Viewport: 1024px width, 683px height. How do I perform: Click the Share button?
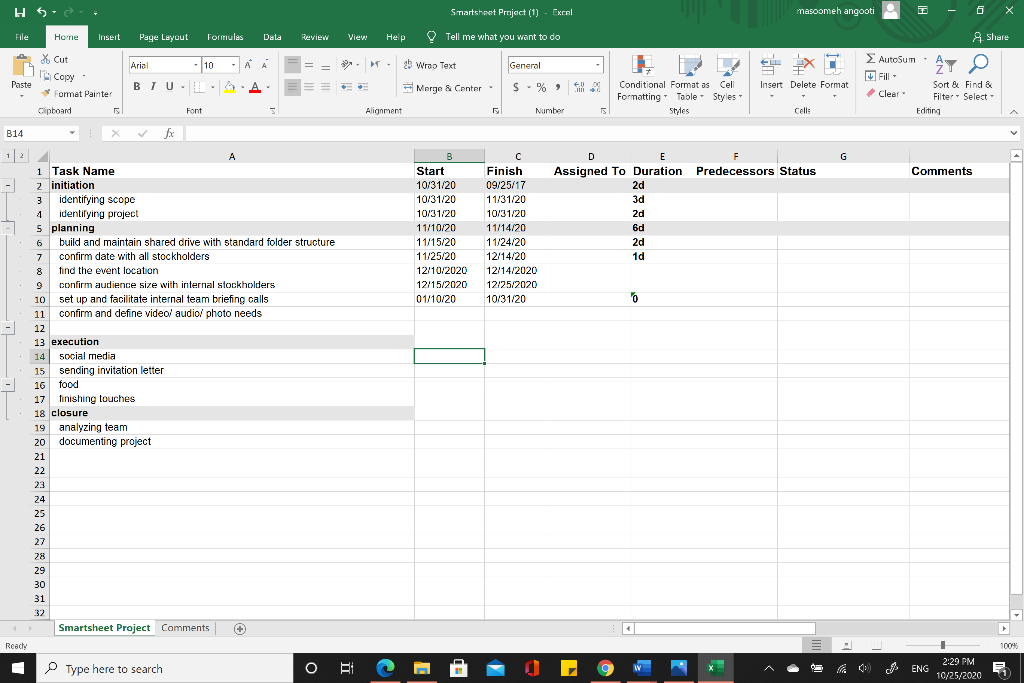click(x=990, y=37)
